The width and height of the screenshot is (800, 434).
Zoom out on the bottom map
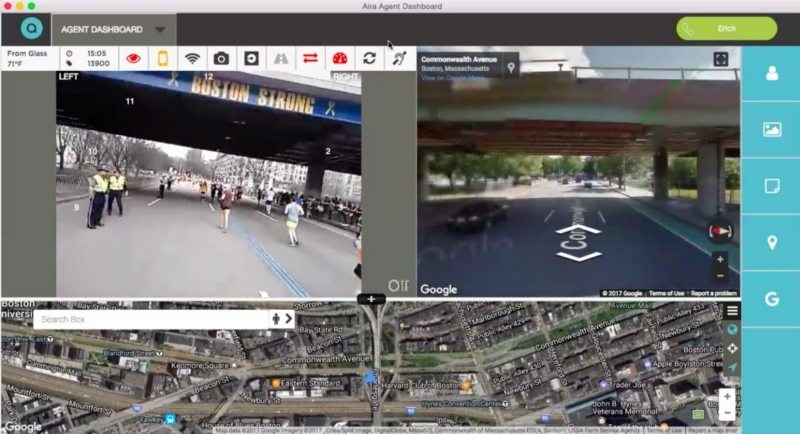tap(727, 413)
